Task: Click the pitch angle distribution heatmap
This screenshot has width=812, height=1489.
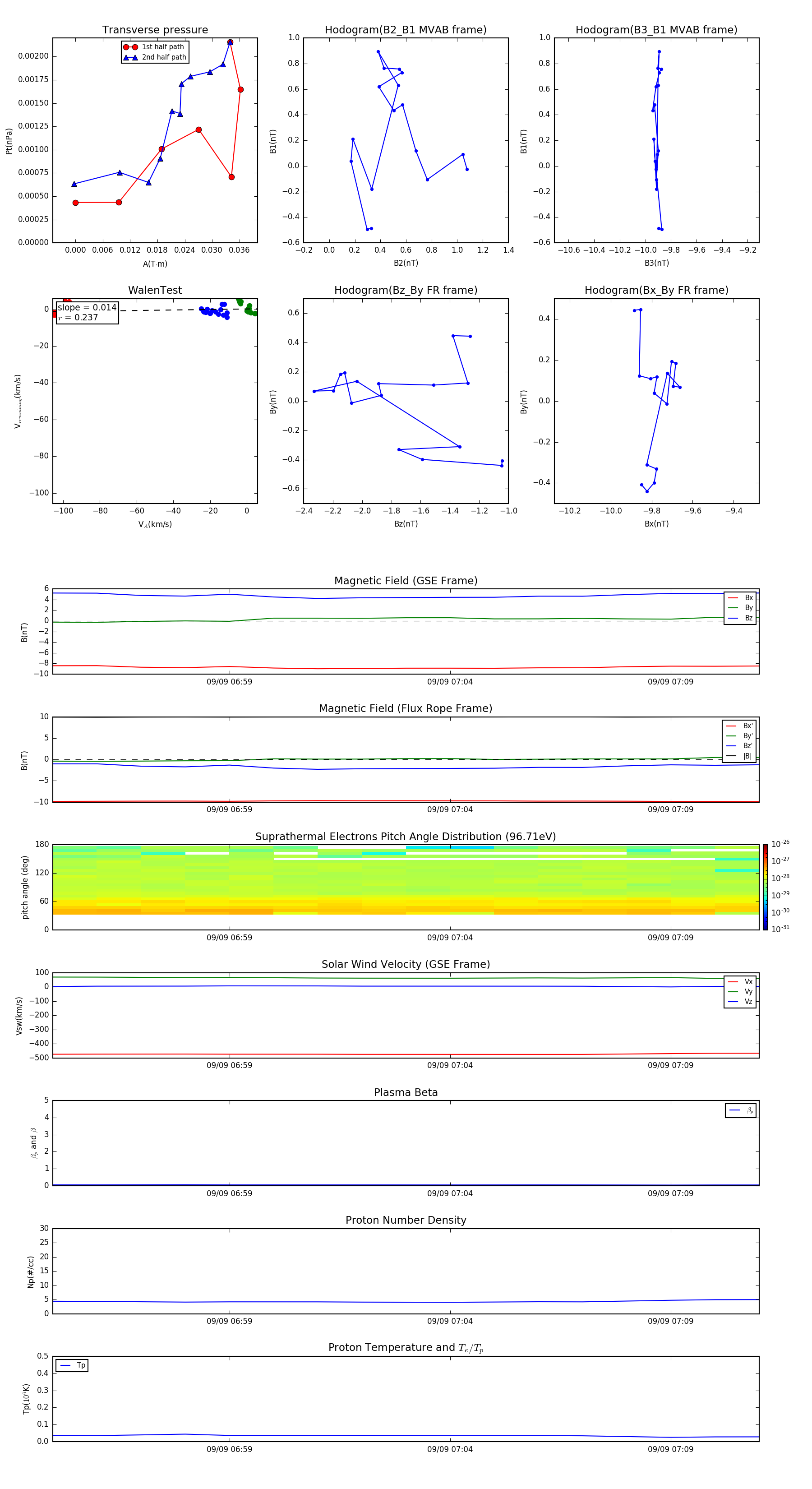Action: click(x=406, y=887)
